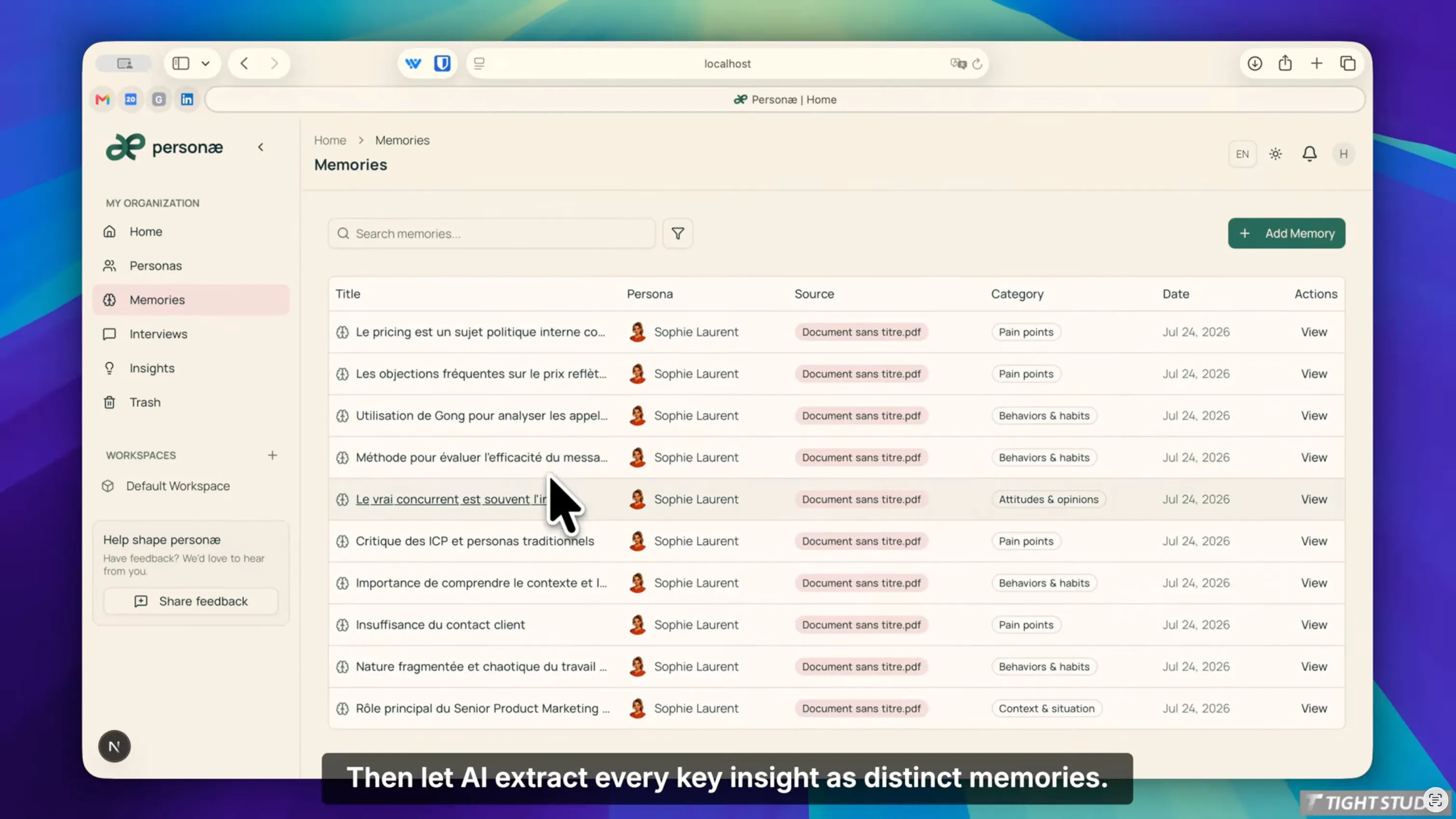1456x819 pixels.
Task: Go forward in Safari
Action: tap(275, 63)
